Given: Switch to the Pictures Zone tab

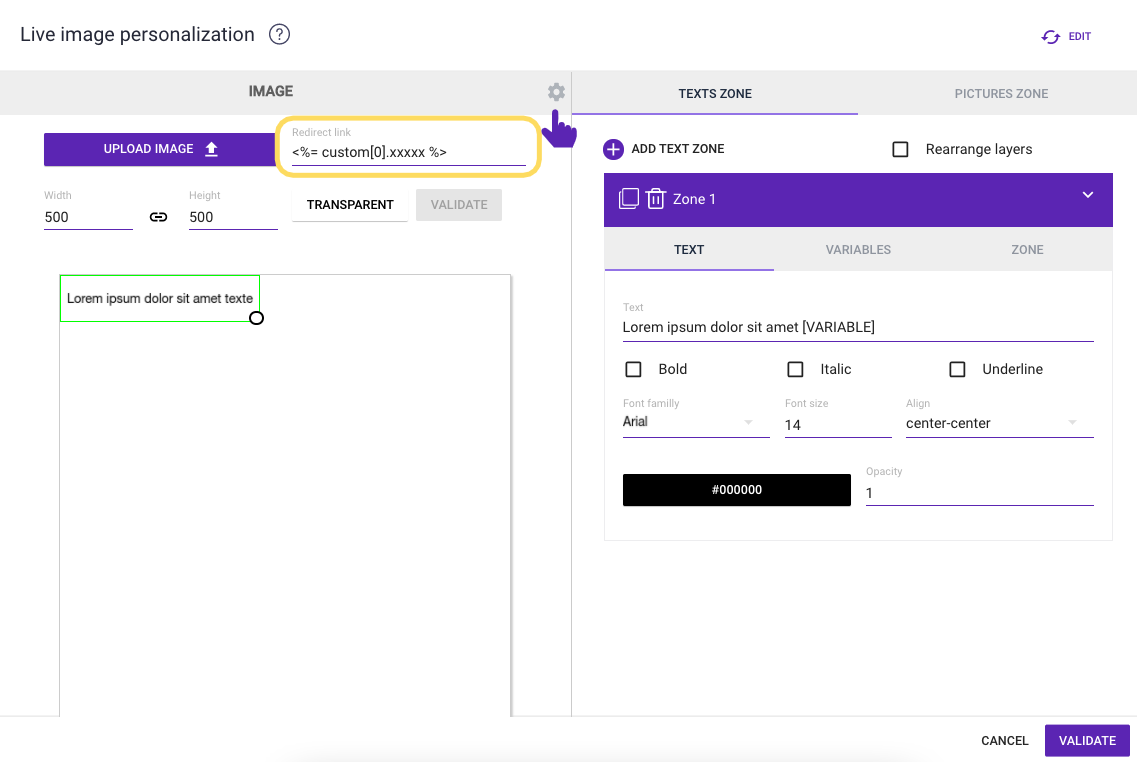Looking at the screenshot, I should [1001, 94].
